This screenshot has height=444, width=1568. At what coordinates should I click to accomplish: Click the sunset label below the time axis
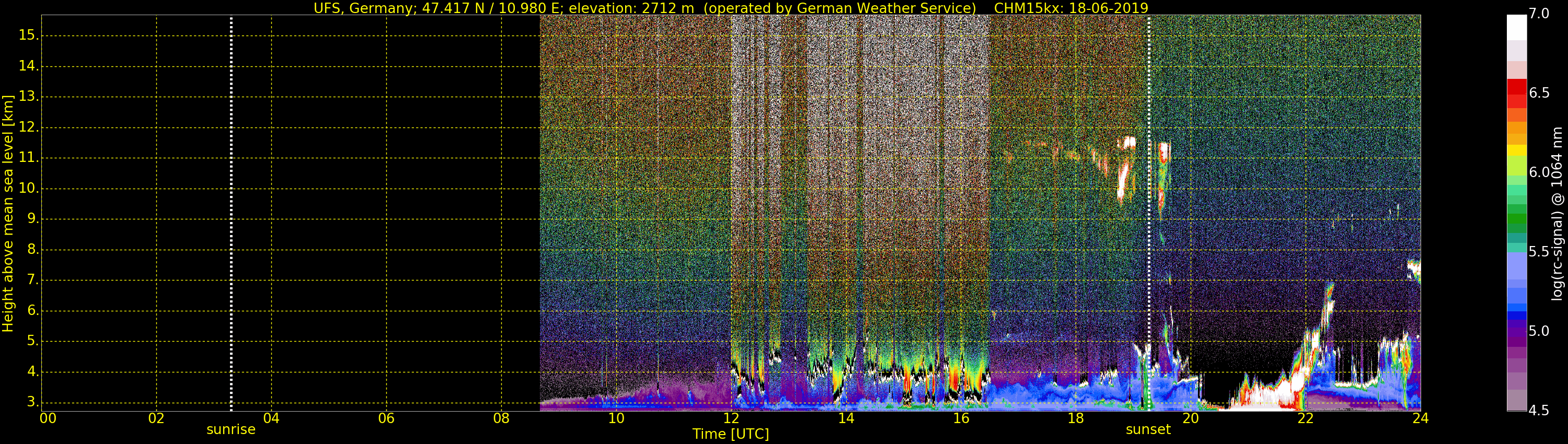[x=1148, y=429]
